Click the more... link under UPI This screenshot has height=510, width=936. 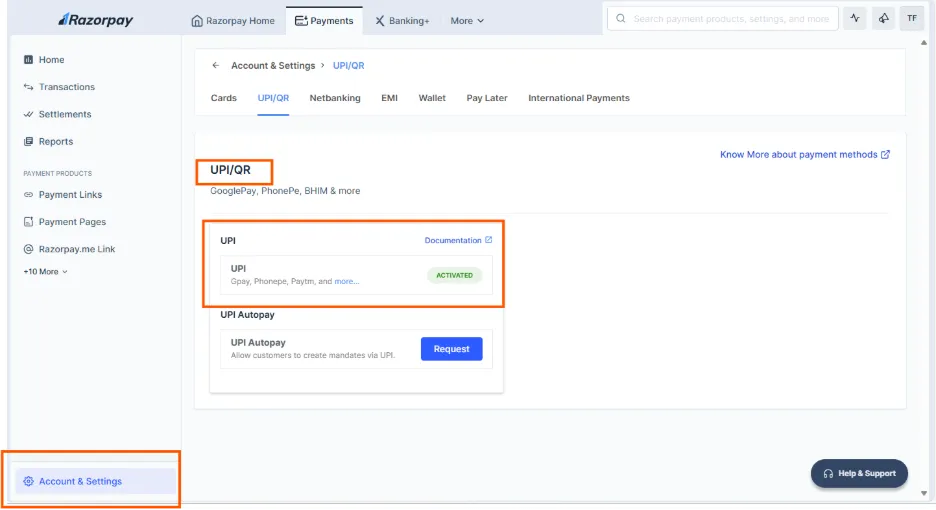(x=347, y=281)
